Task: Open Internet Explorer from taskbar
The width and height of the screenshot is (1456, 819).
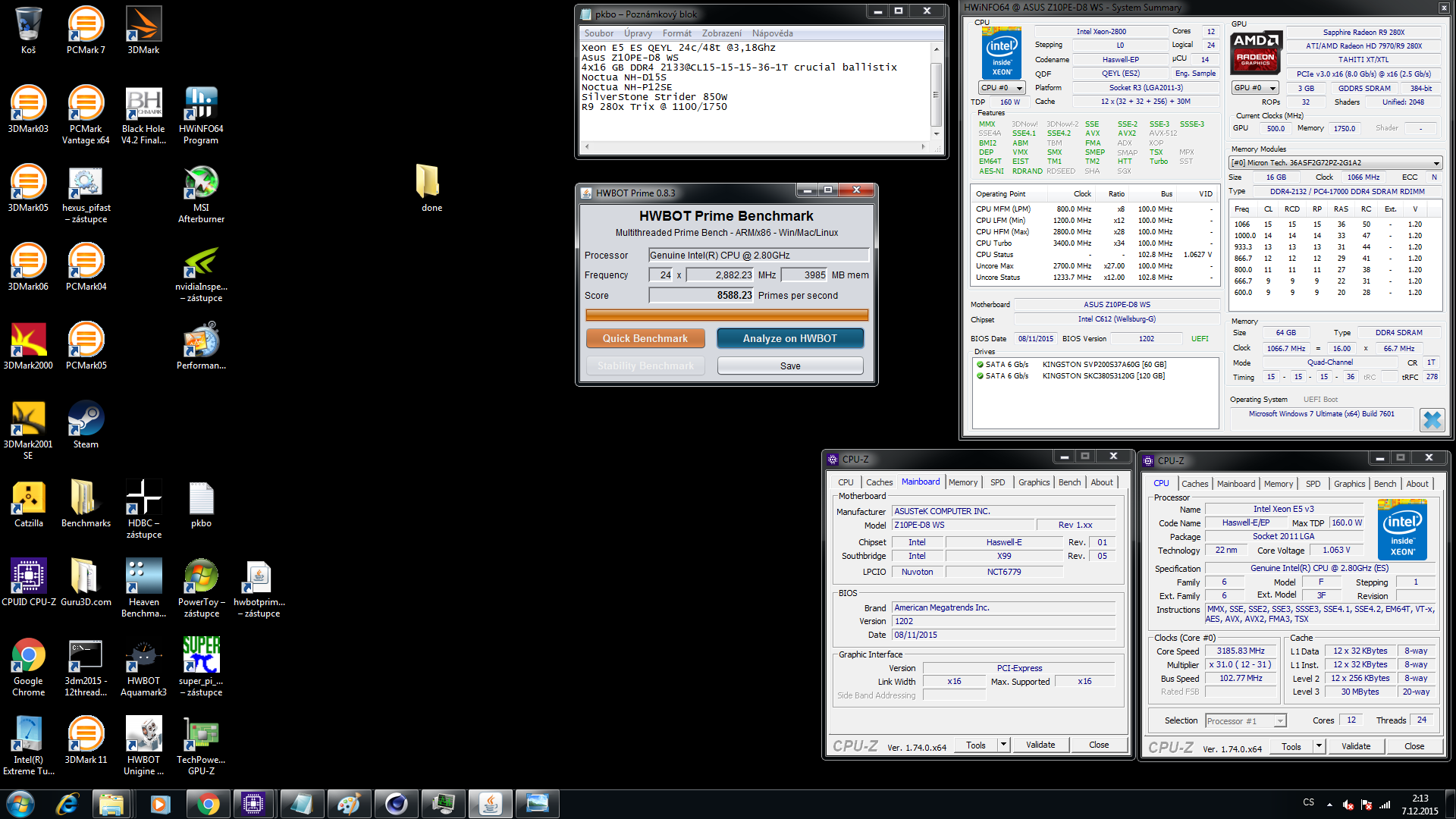Action: coord(67,804)
